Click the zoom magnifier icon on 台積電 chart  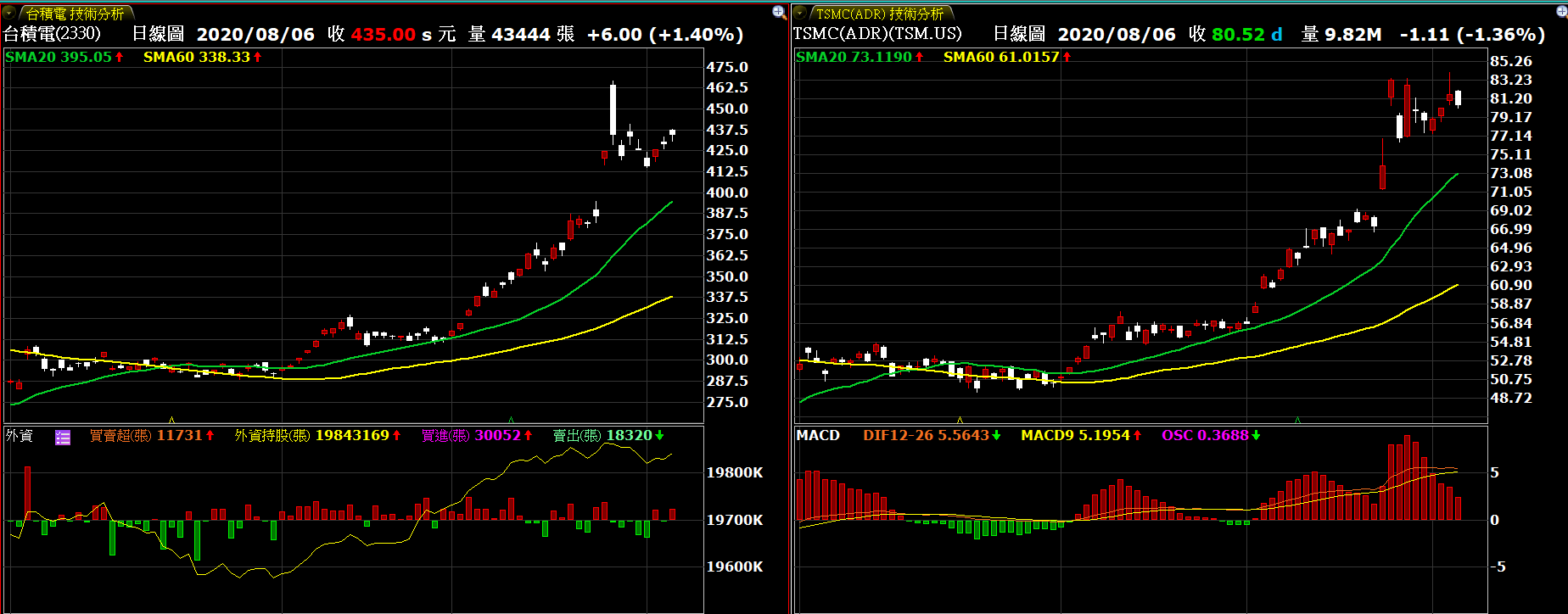(x=779, y=13)
